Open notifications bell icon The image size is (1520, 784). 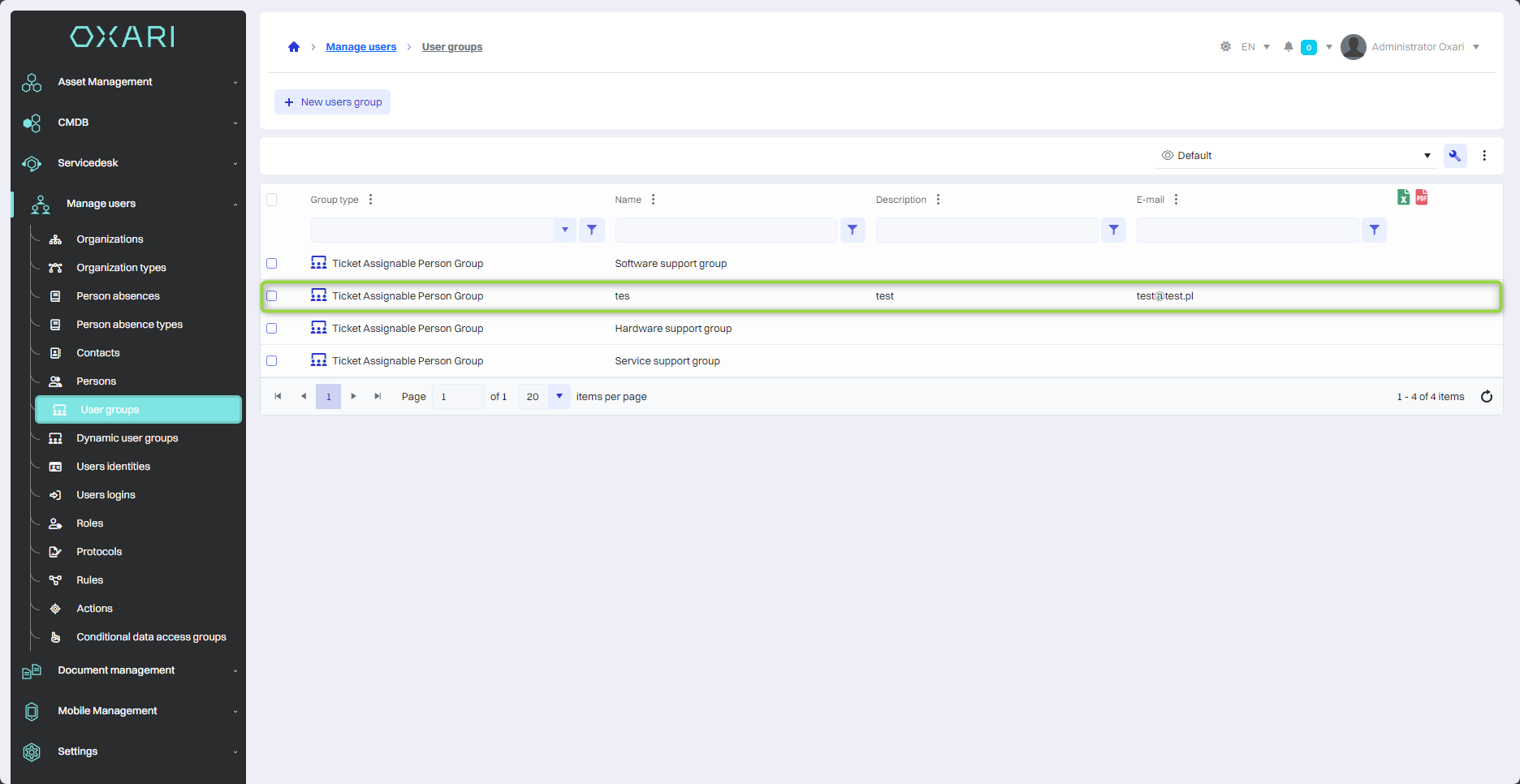(1288, 47)
